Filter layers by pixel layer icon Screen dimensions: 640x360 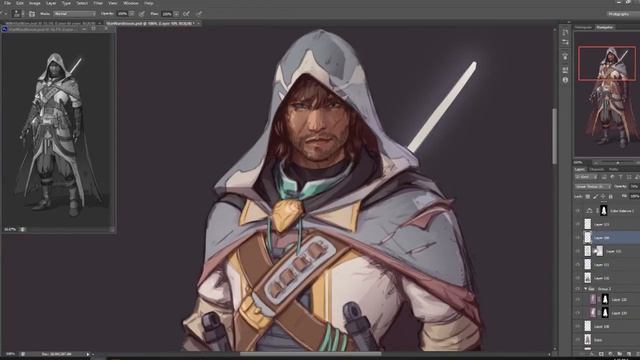pyautogui.click(x=604, y=177)
